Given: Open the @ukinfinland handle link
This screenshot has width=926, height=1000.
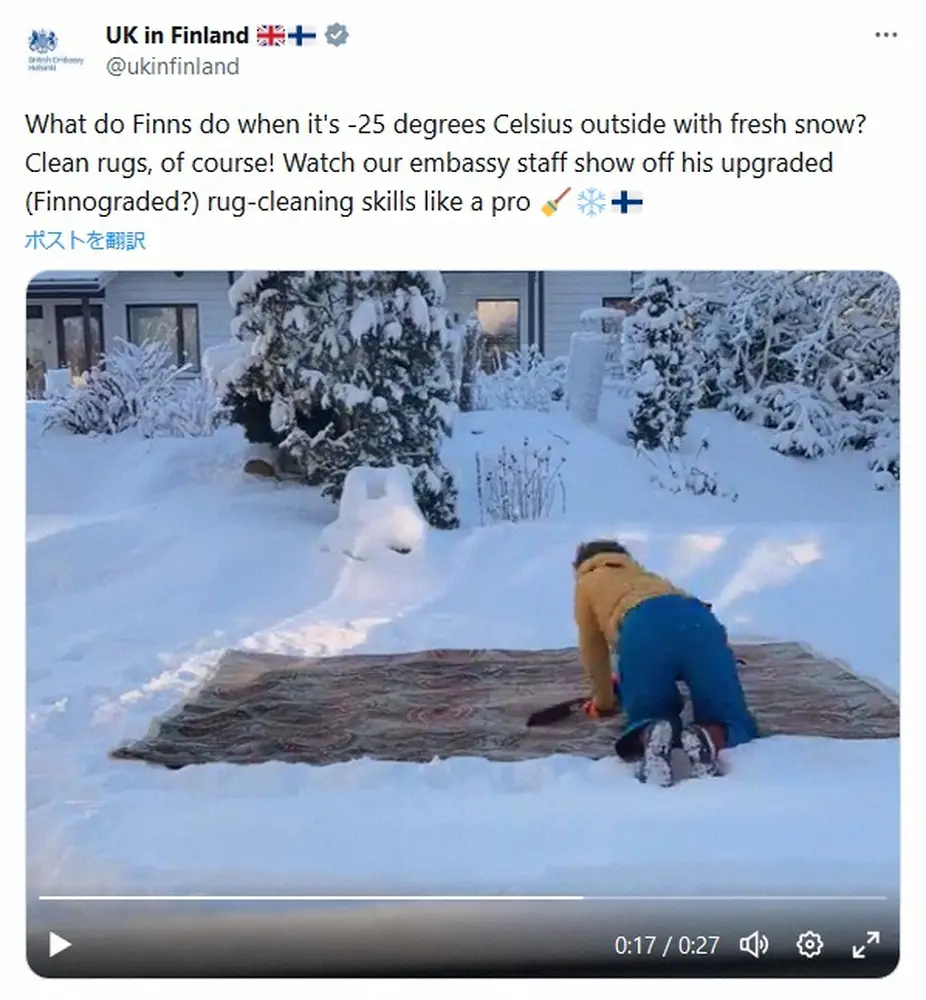Looking at the screenshot, I should point(172,67).
